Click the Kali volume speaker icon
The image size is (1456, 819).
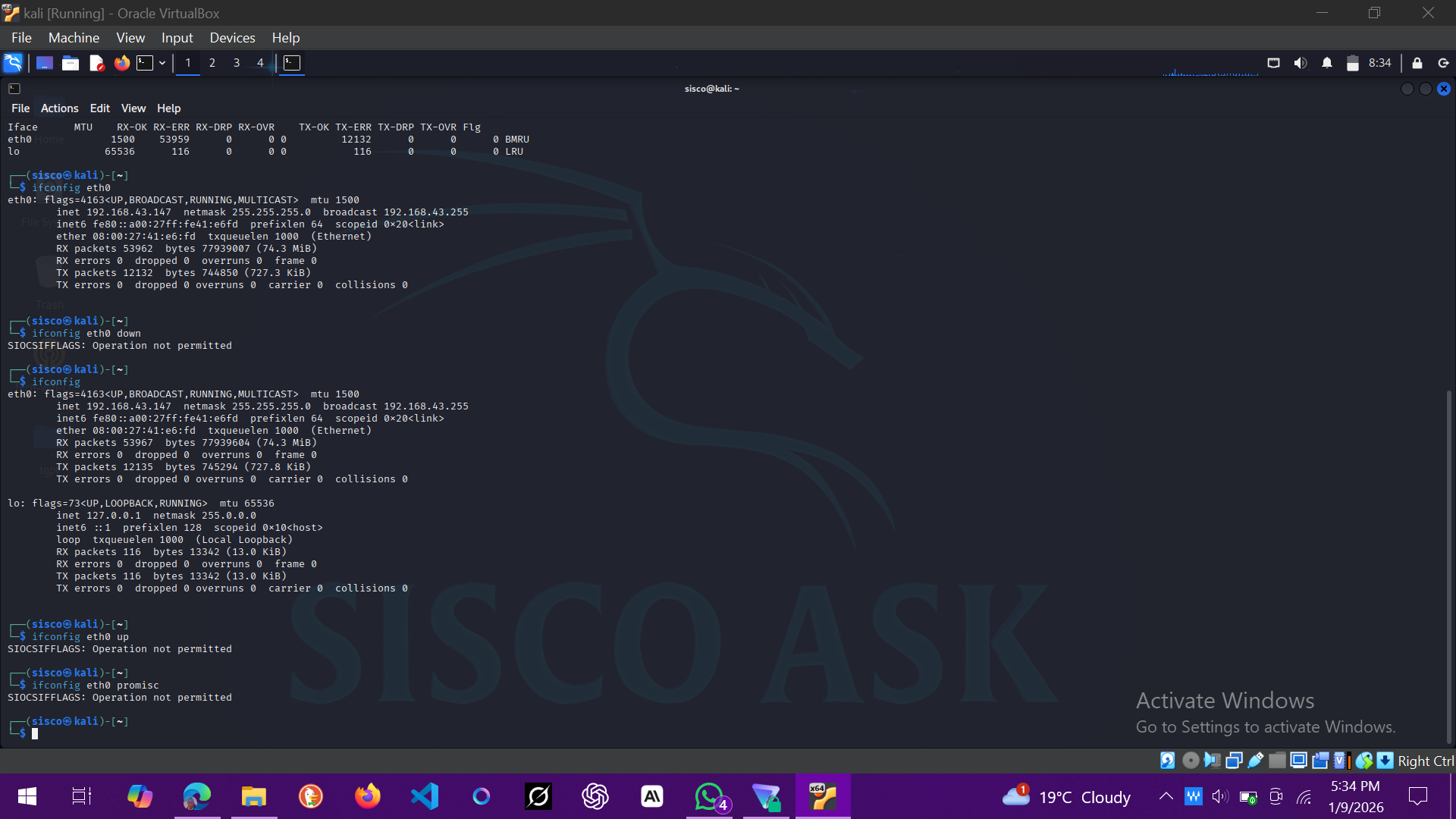coord(1301,63)
